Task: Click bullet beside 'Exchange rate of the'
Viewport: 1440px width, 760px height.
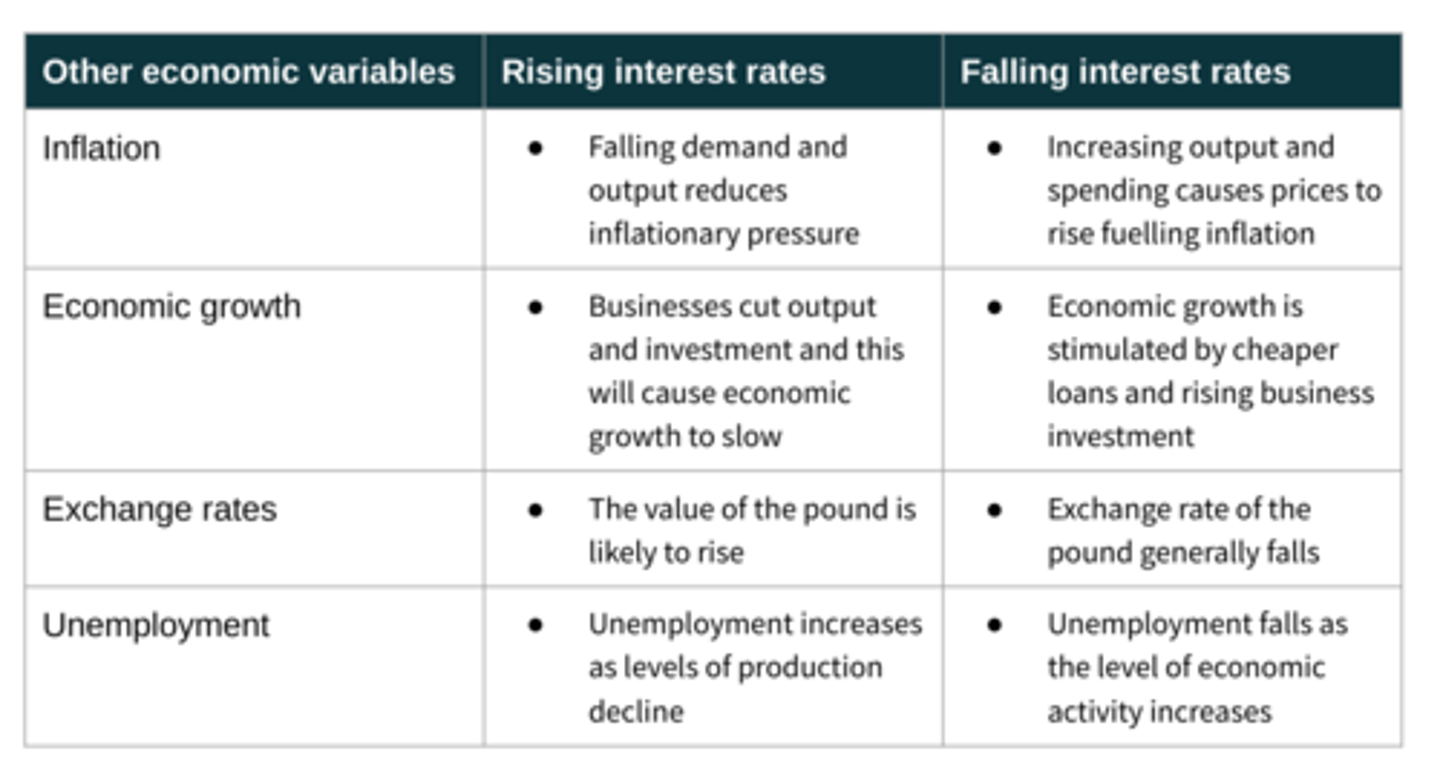Action: (995, 509)
